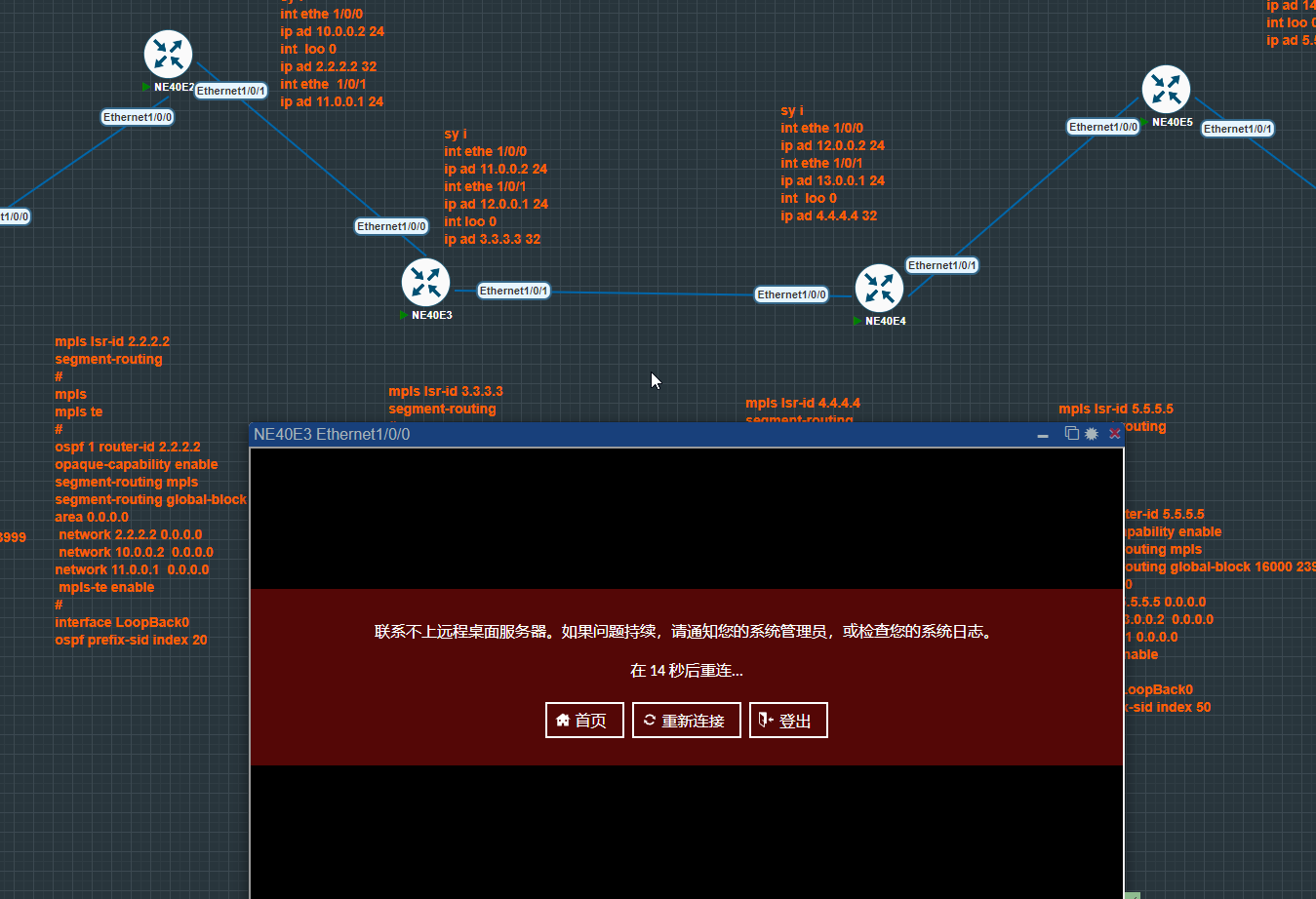Select Ethernet1/0/0 label left of NE40E5
The image size is (1316, 899).
pyautogui.click(x=1102, y=127)
